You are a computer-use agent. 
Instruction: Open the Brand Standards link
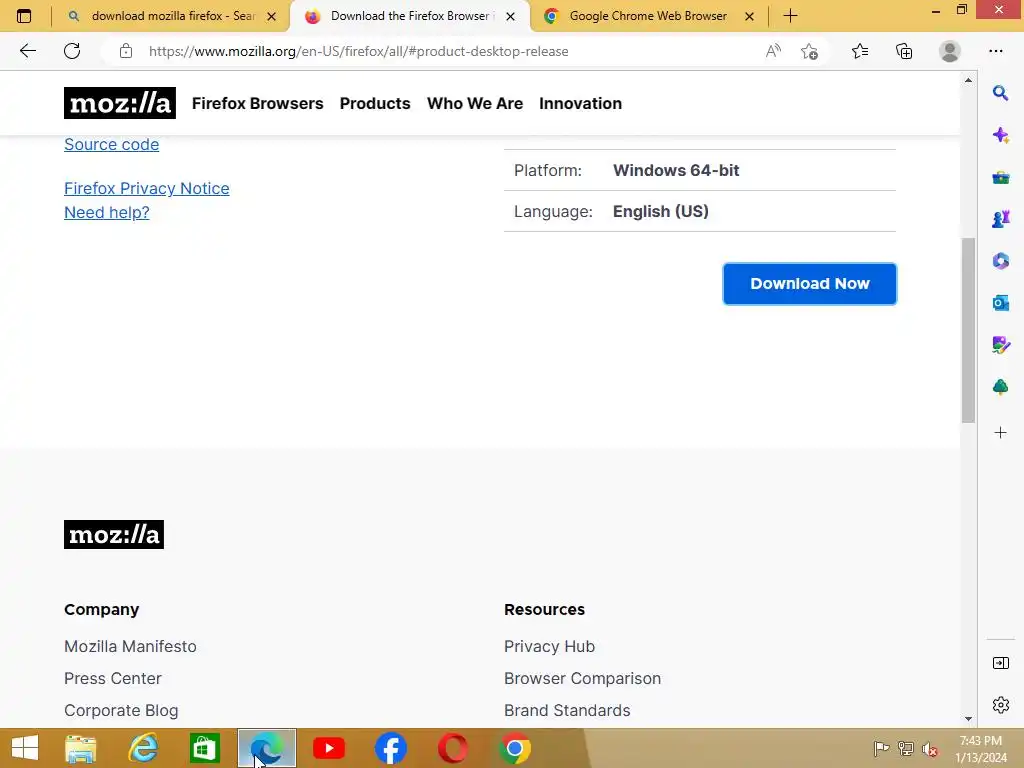click(567, 711)
